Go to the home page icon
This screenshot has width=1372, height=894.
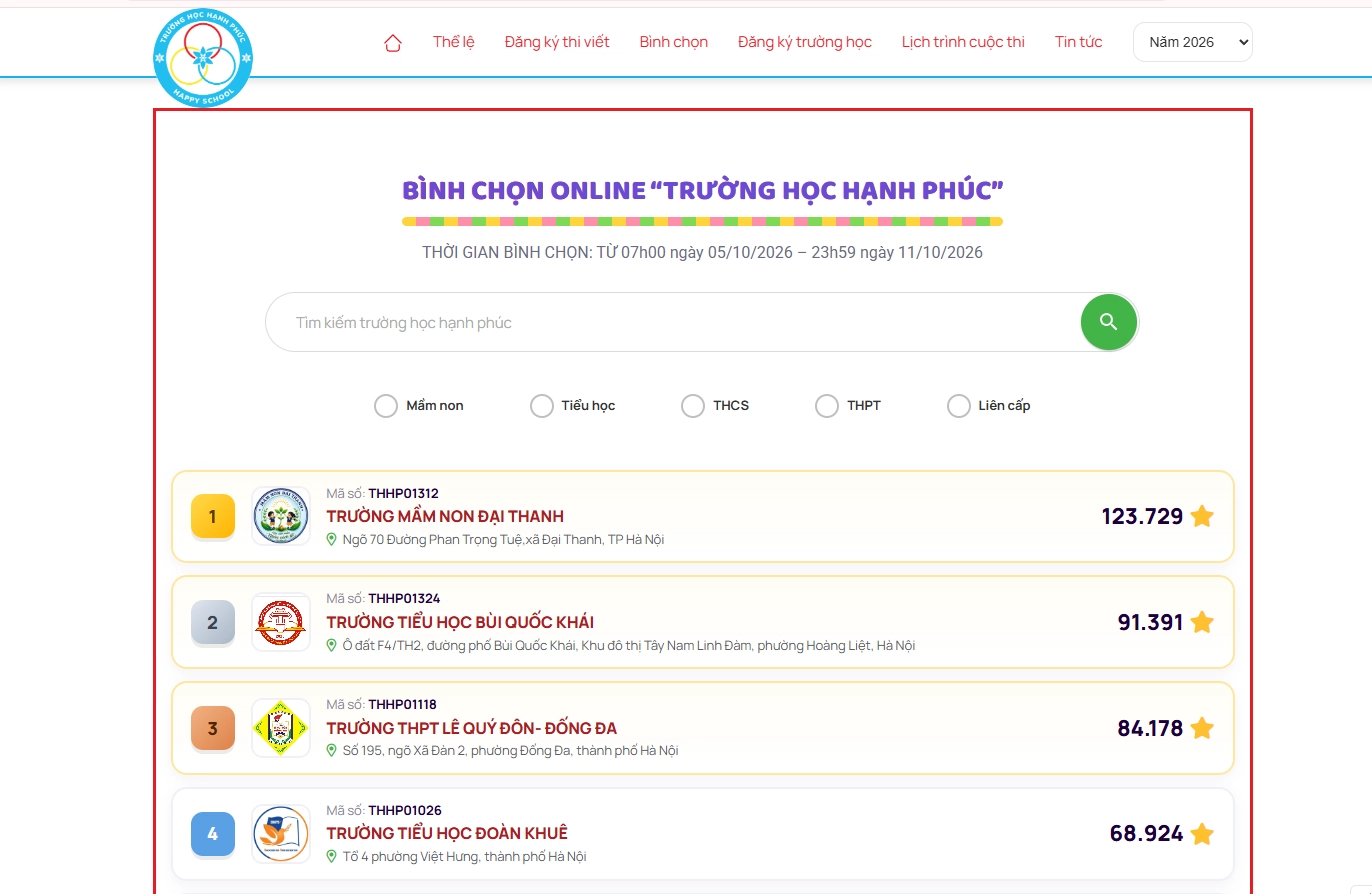pyautogui.click(x=393, y=43)
